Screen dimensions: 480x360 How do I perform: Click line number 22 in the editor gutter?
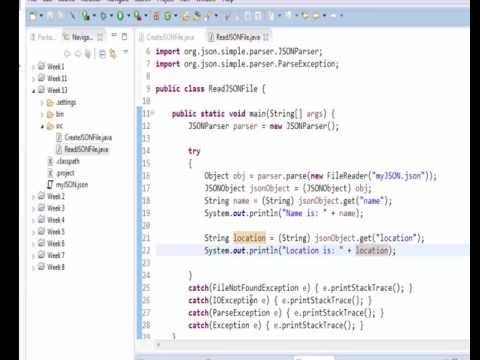click(x=146, y=250)
